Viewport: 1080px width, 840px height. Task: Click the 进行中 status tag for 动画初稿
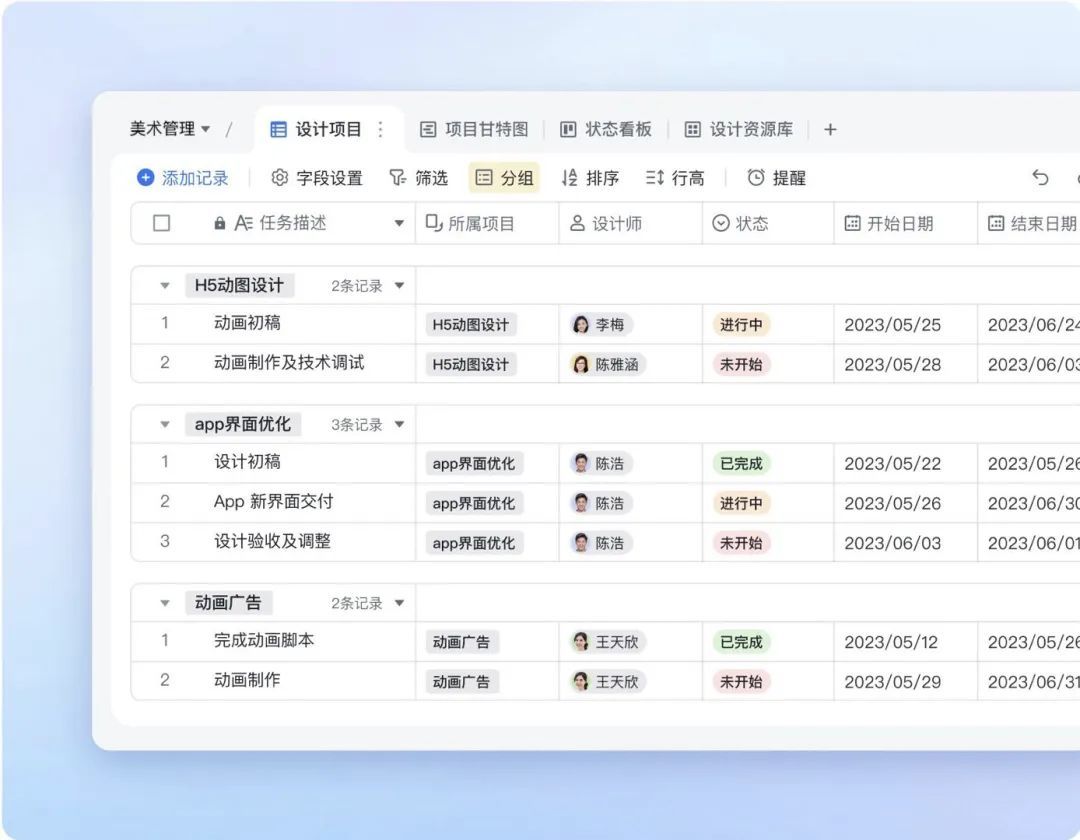click(741, 325)
